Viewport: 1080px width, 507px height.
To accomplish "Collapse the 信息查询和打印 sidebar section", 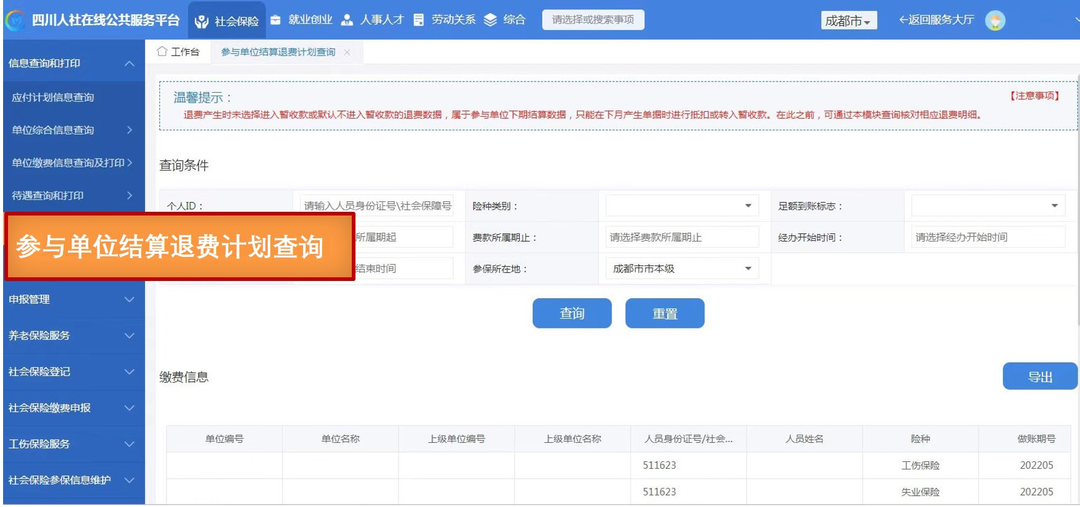I will click(x=72, y=63).
